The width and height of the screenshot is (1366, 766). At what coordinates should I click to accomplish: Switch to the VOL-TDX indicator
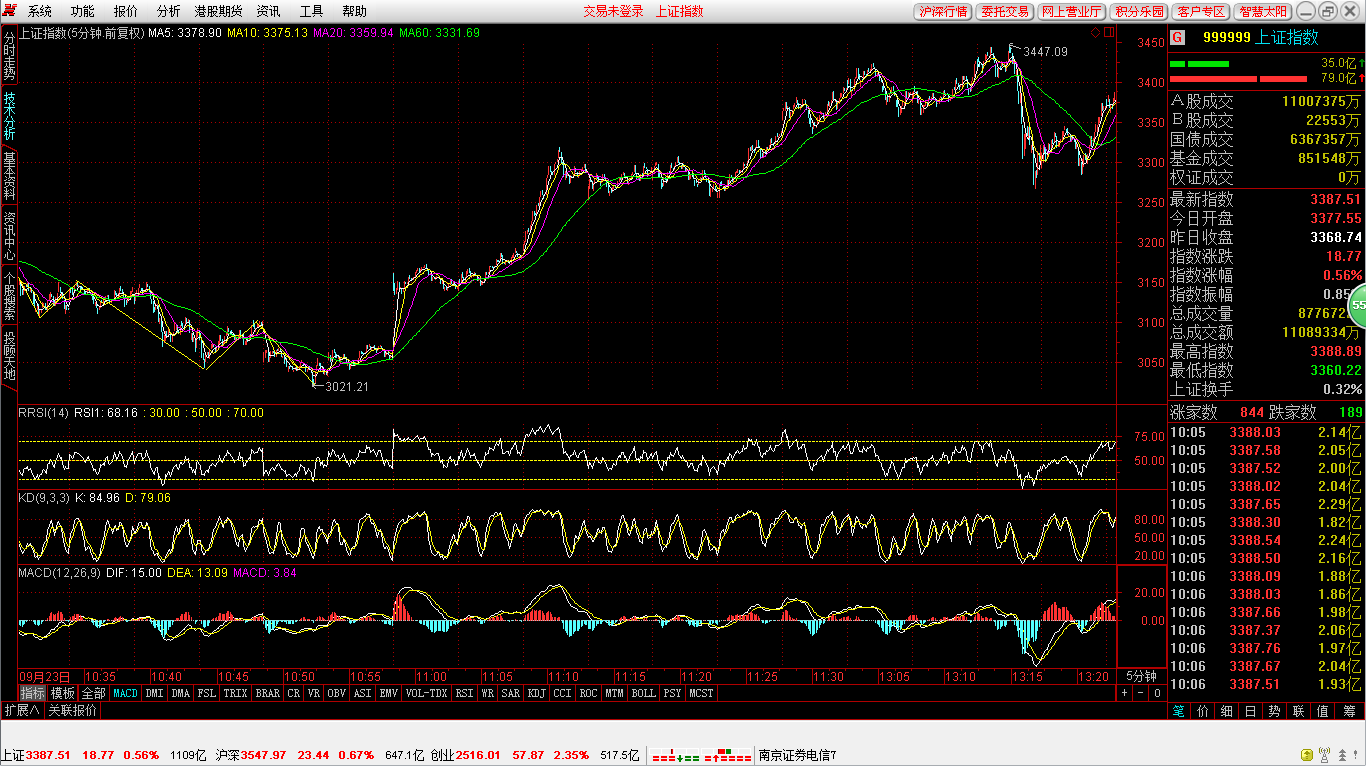coord(426,693)
